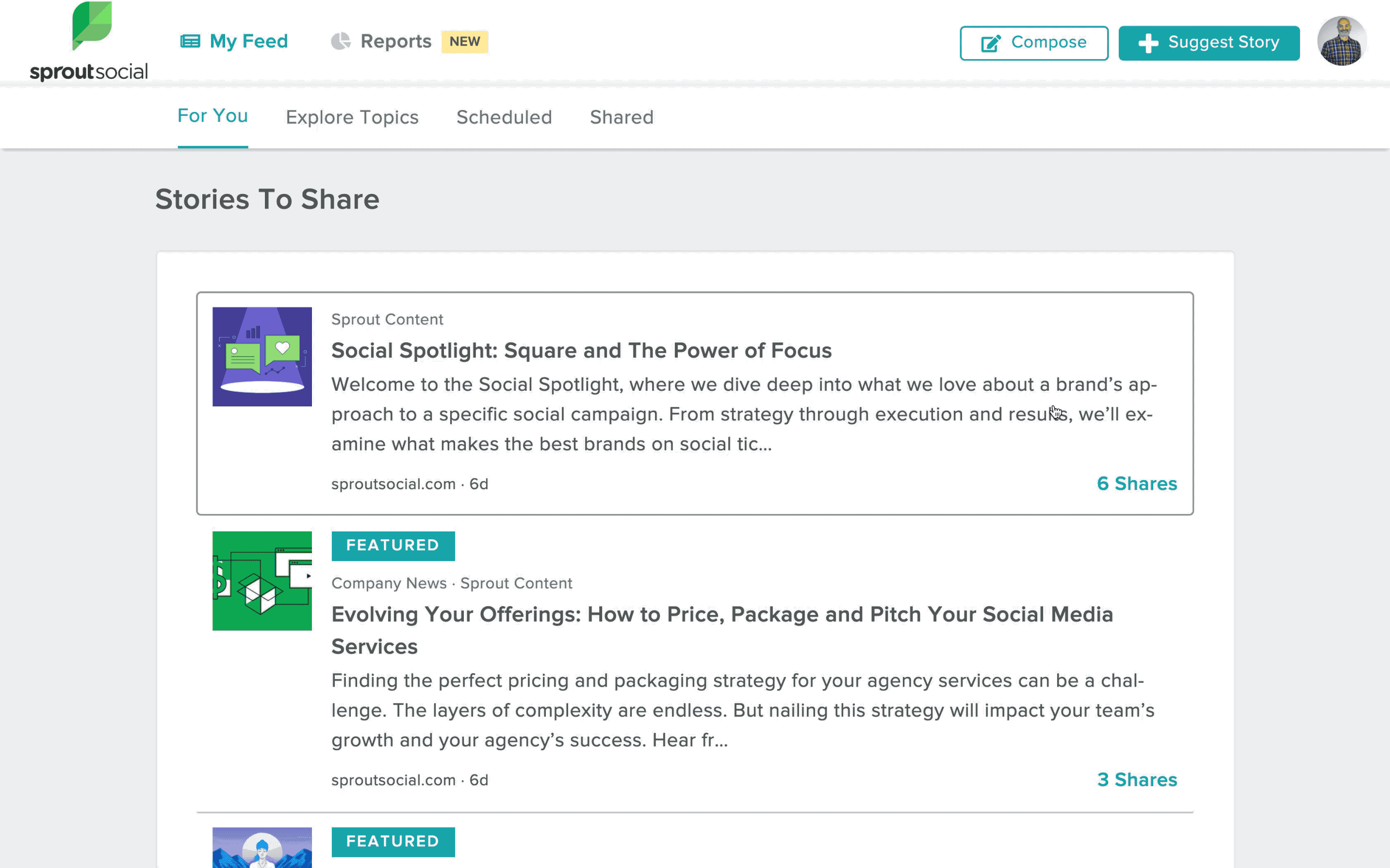Open the Evolving Your Offerings story thumbnail

(x=262, y=581)
